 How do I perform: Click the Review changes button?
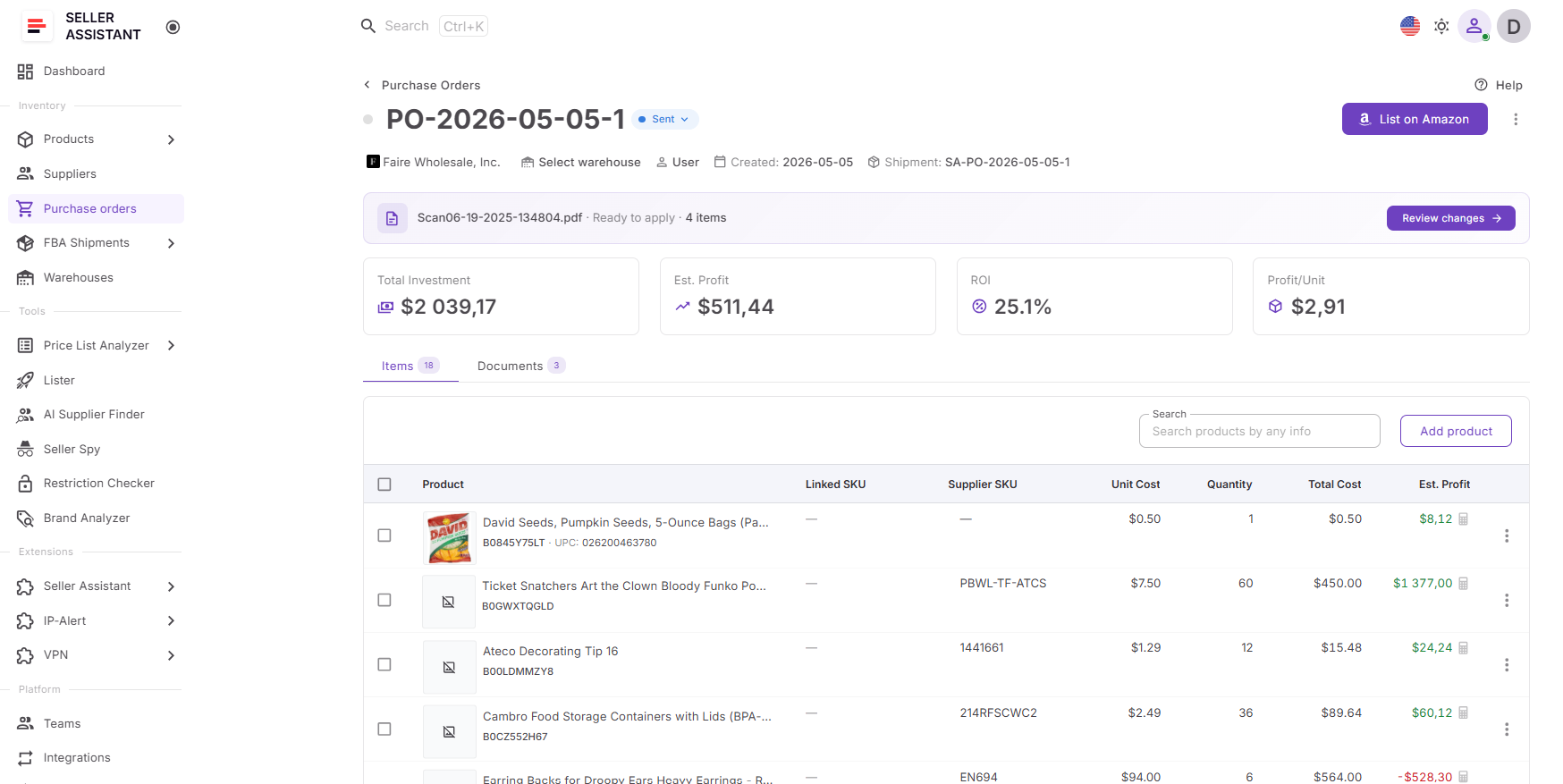point(1450,218)
